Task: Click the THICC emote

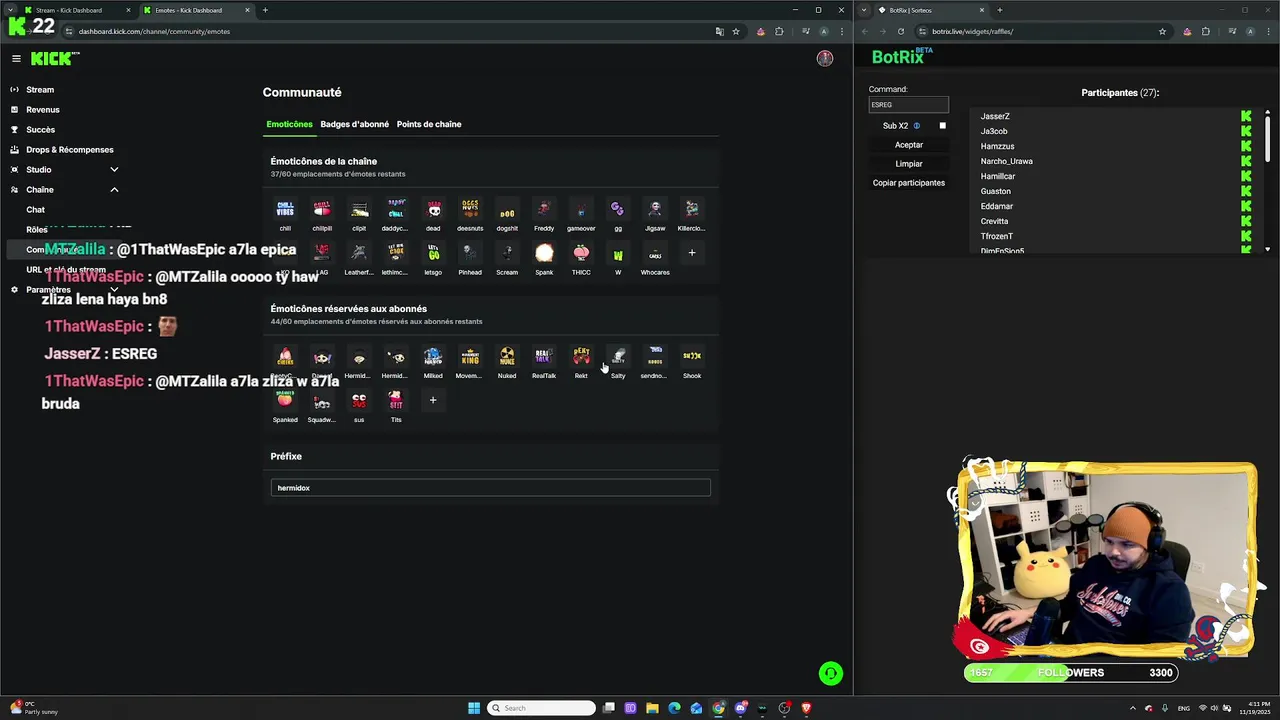Action: (x=581, y=253)
